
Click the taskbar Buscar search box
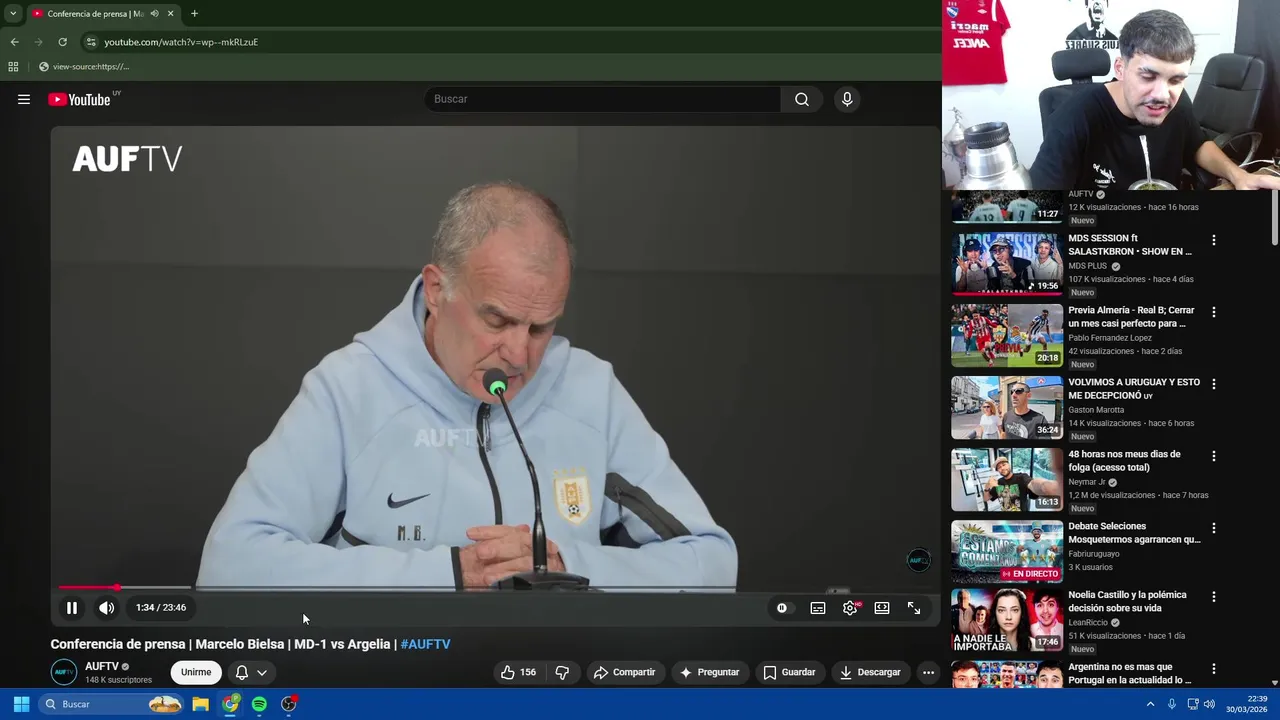(112, 704)
